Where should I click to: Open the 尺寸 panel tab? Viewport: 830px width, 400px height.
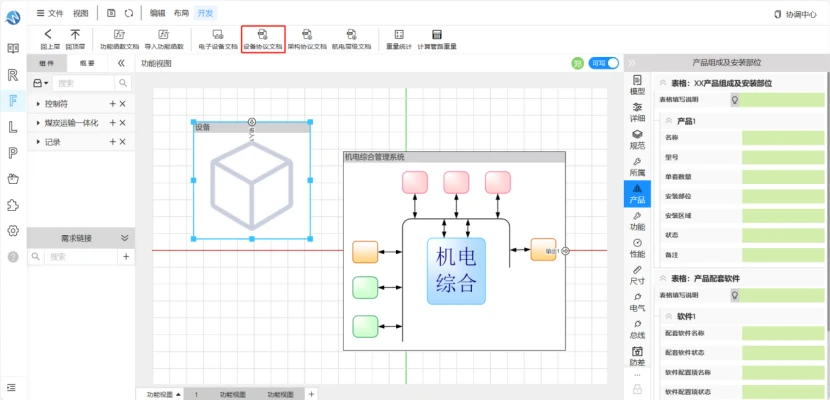click(x=637, y=276)
